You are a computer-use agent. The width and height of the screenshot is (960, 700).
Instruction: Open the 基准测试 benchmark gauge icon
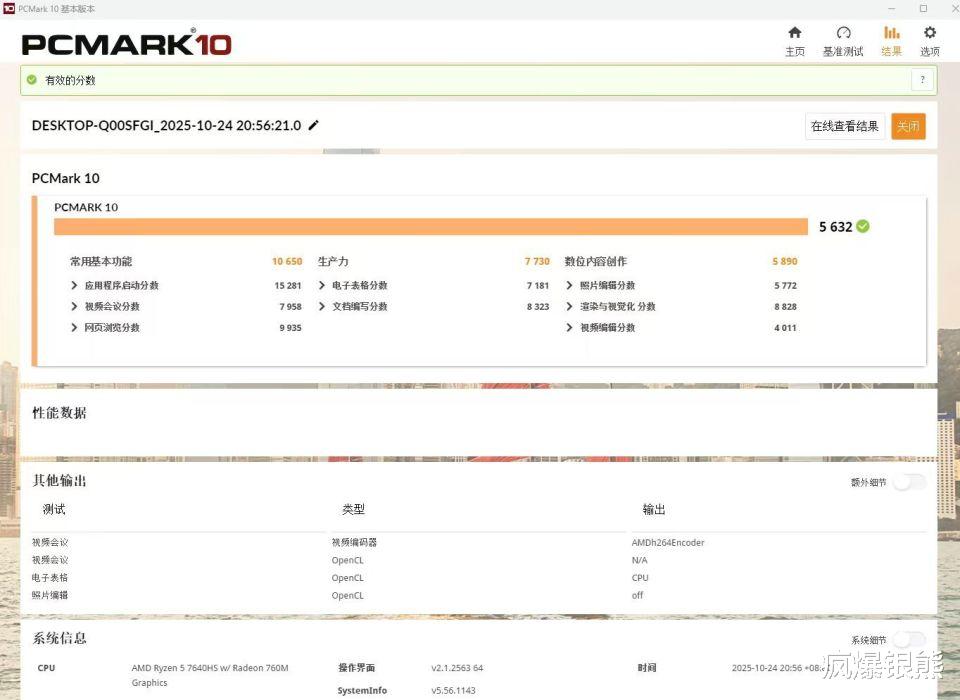pyautogui.click(x=843, y=32)
